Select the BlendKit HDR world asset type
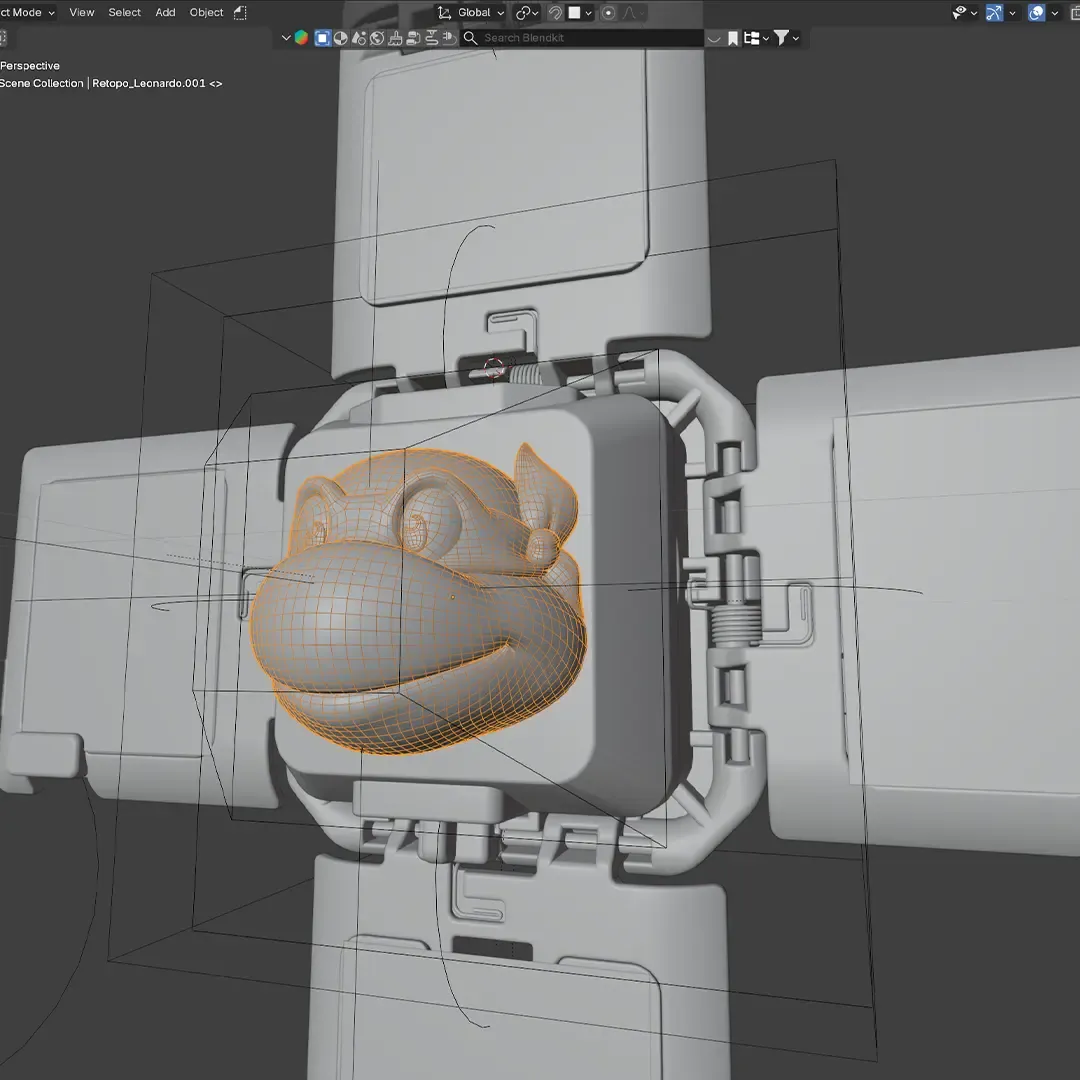 377,38
